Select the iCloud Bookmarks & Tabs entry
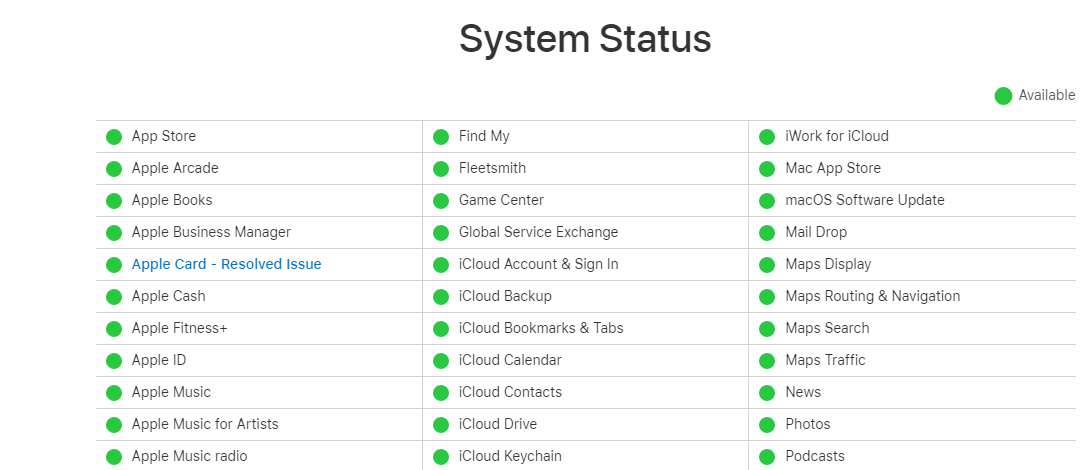The height and width of the screenshot is (470, 1082). [541, 328]
